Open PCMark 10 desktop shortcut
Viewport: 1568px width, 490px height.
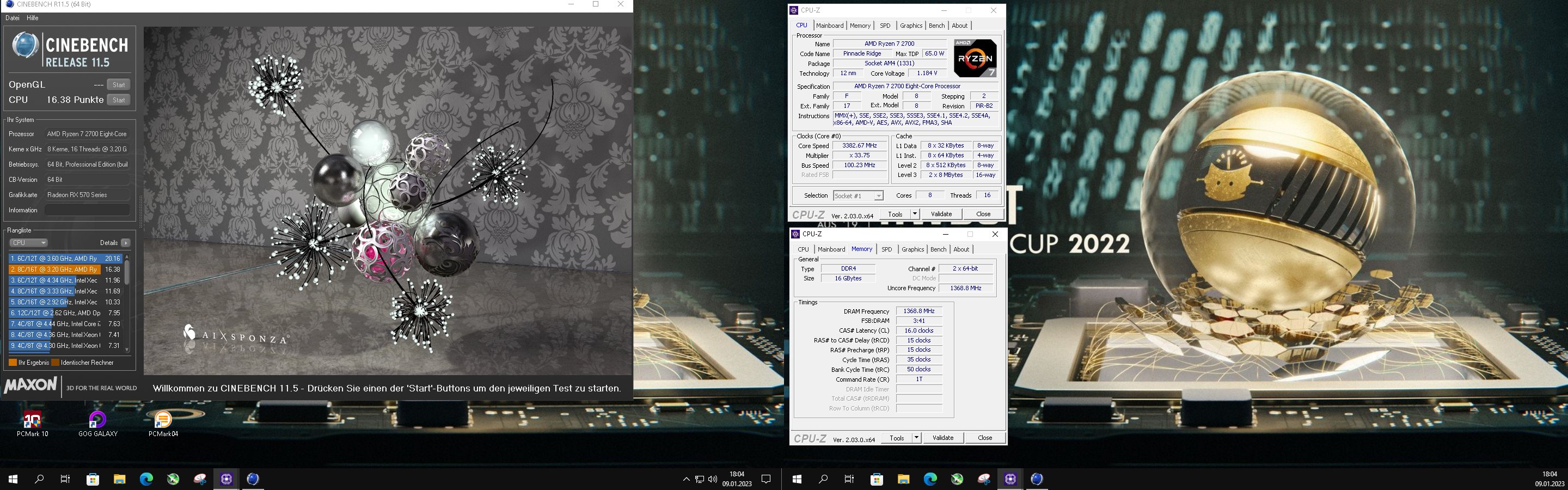tap(32, 424)
